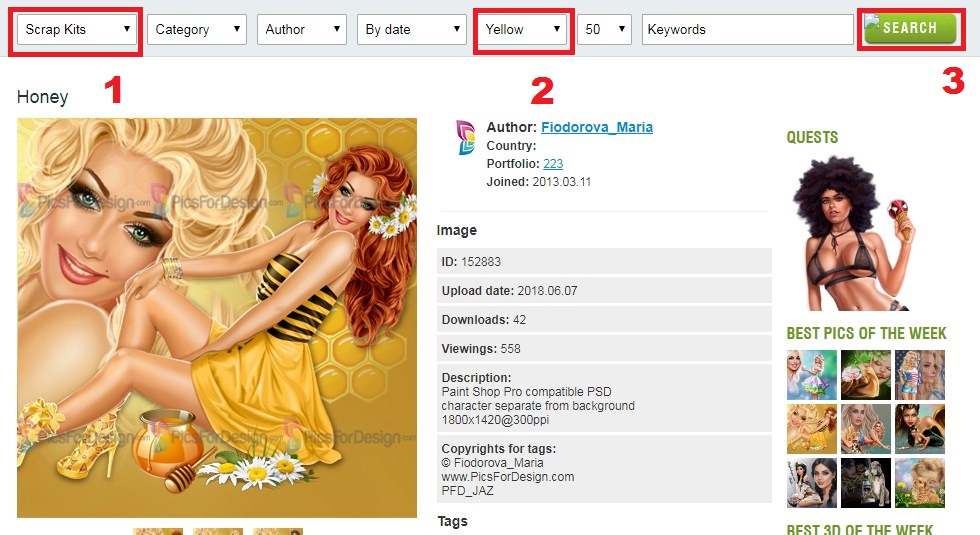Image resolution: width=980 pixels, height=535 pixels.
Task: Click the 1800x1420@300ppi description text
Action: pos(495,420)
